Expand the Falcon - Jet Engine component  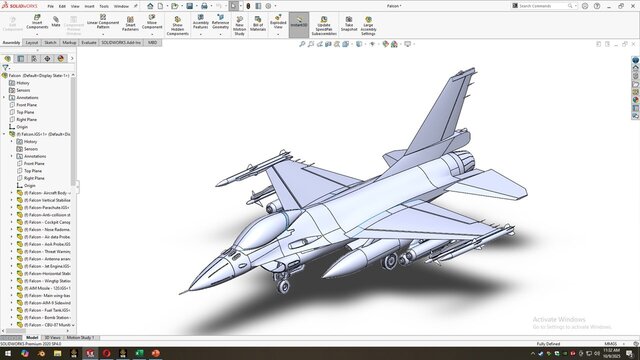click(12, 266)
